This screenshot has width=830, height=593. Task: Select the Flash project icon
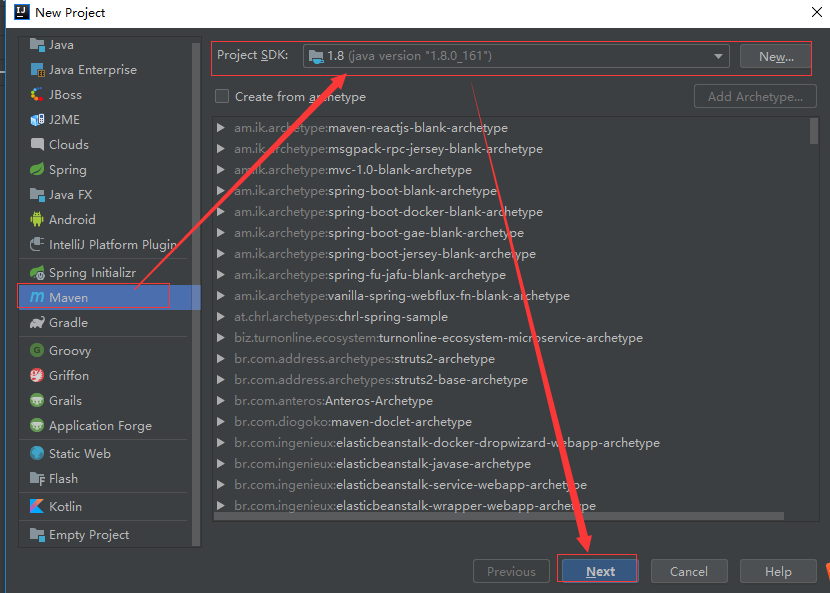click(x=37, y=479)
